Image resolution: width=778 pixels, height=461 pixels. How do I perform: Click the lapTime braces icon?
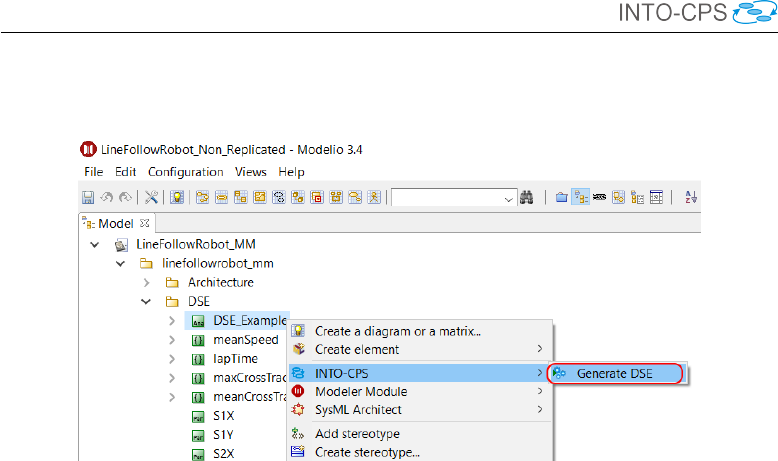[x=198, y=359]
